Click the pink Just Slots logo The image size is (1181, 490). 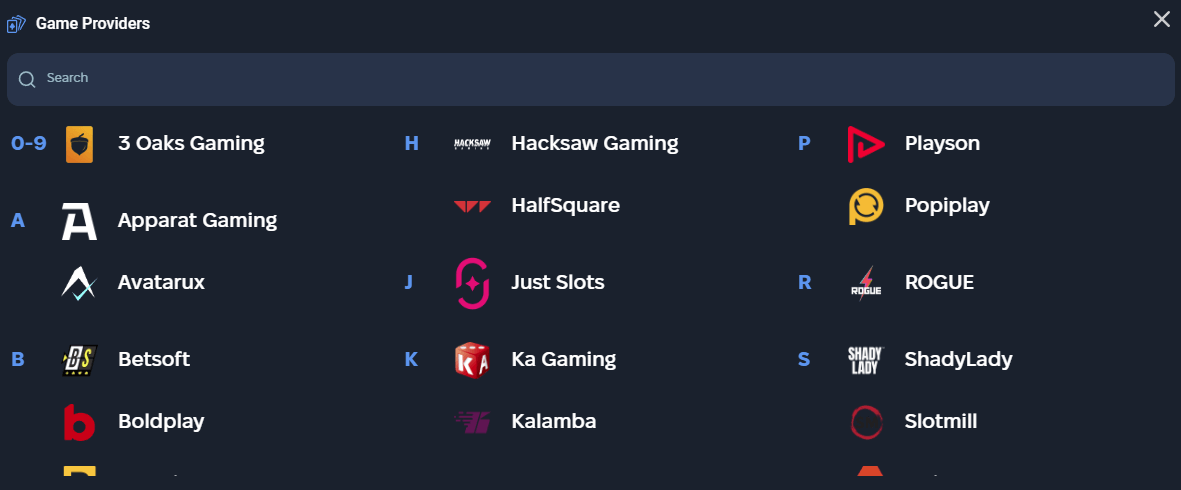coord(472,283)
